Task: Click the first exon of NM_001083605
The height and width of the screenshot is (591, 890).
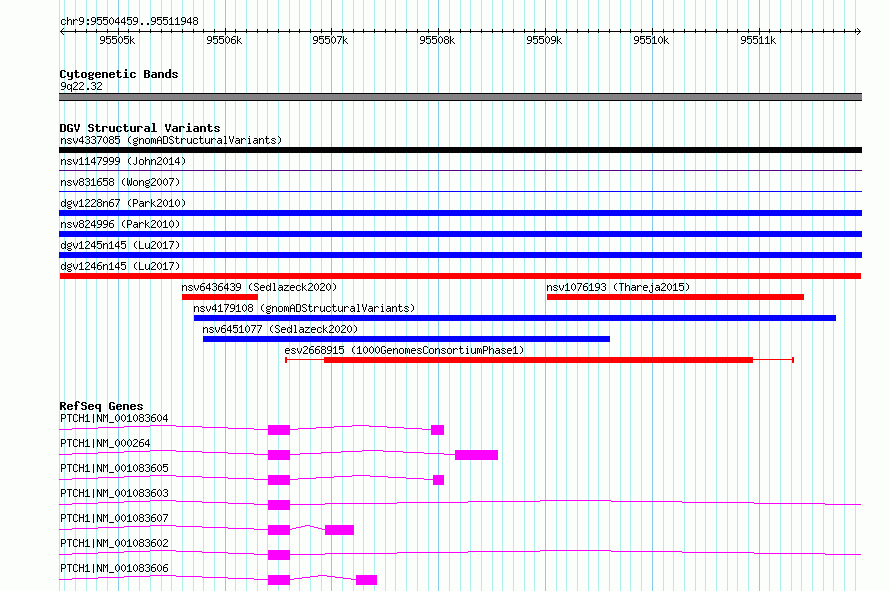Action: (279, 480)
